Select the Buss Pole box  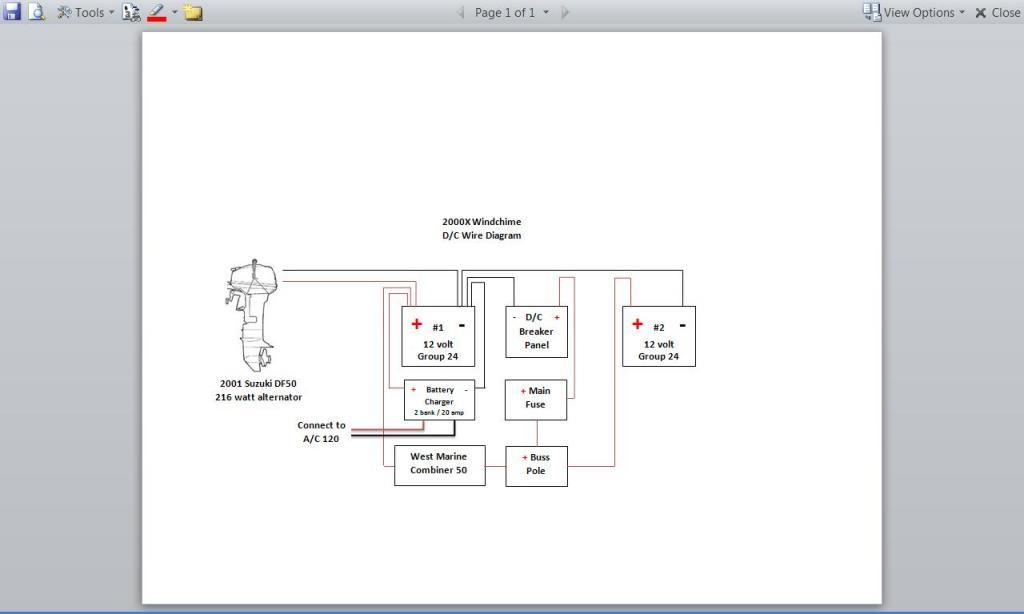pyautogui.click(x=536, y=465)
